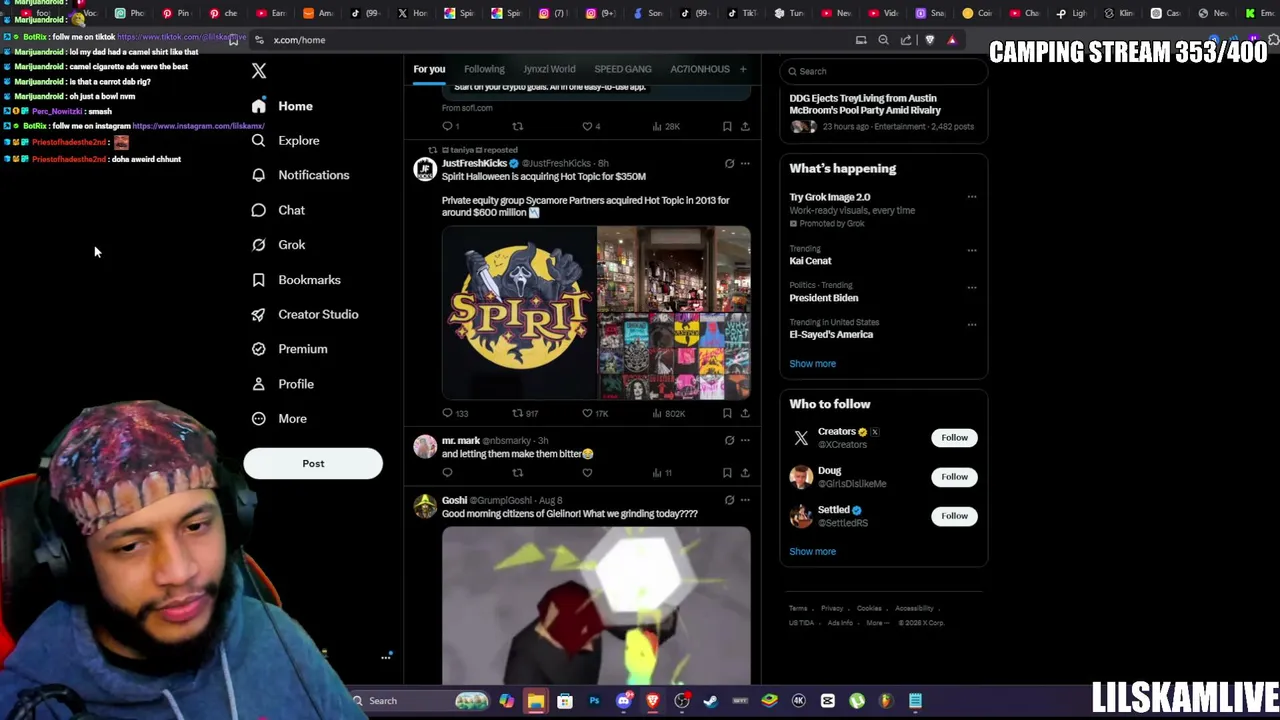Click the More circle icon in sidebar
This screenshot has height=720, width=1280.
tap(259, 419)
